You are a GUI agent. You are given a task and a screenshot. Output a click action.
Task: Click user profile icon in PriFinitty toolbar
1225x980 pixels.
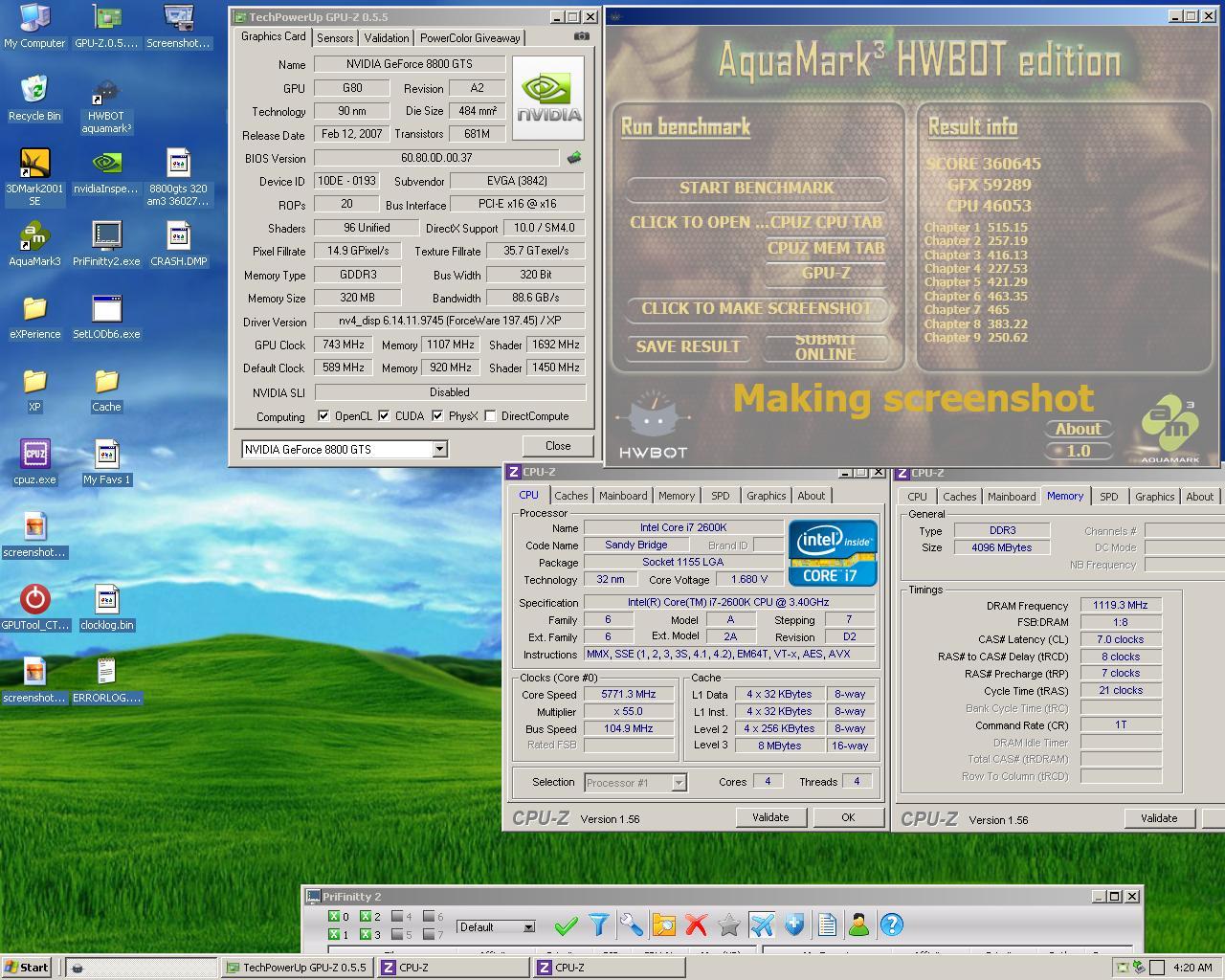(859, 925)
